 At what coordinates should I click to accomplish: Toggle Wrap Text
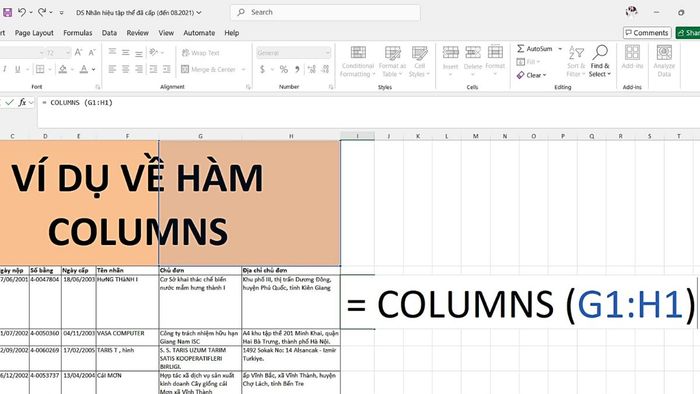(x=200, y=53)
